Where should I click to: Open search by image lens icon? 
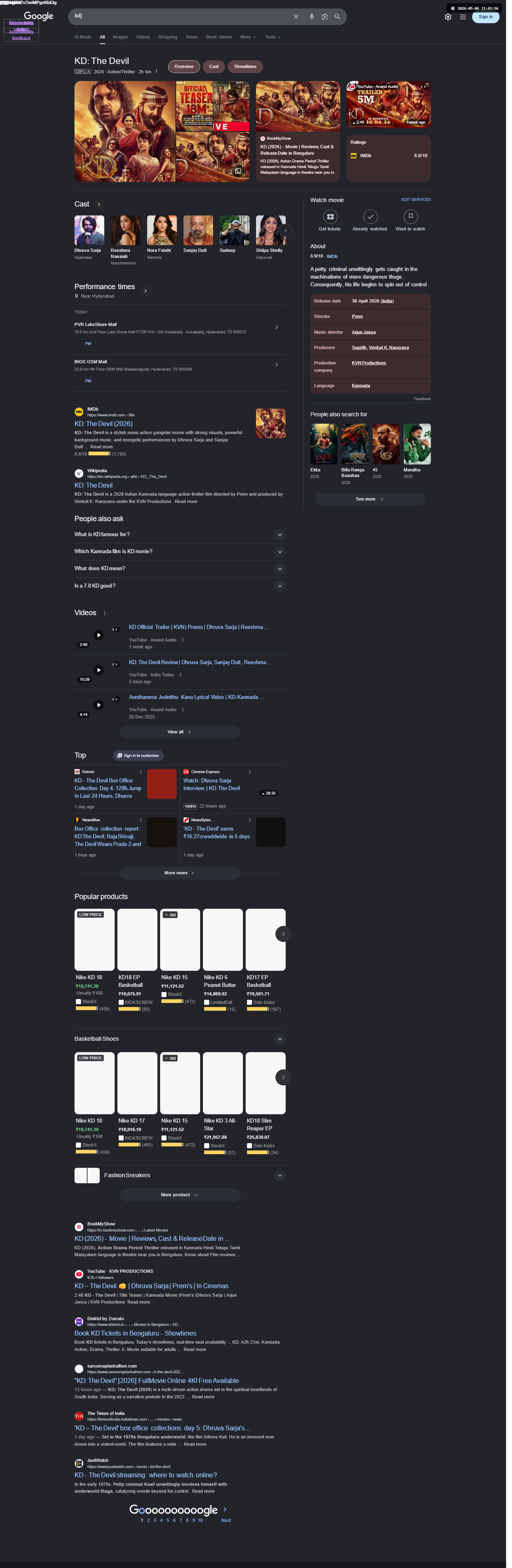point(324,17)
